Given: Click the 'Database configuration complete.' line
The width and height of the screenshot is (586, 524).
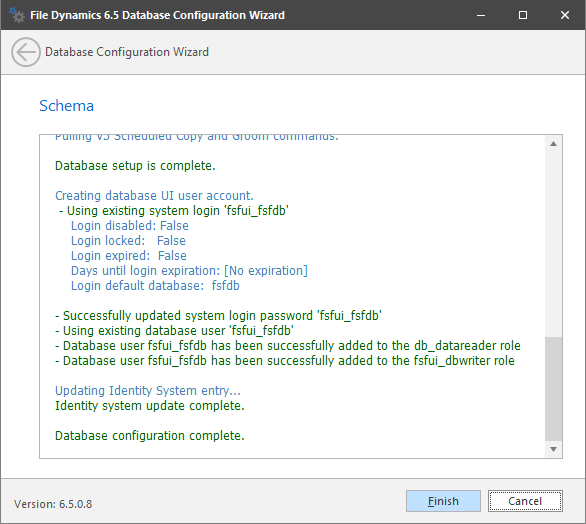Looking at the screenshot, I should (x=149, y=435).
